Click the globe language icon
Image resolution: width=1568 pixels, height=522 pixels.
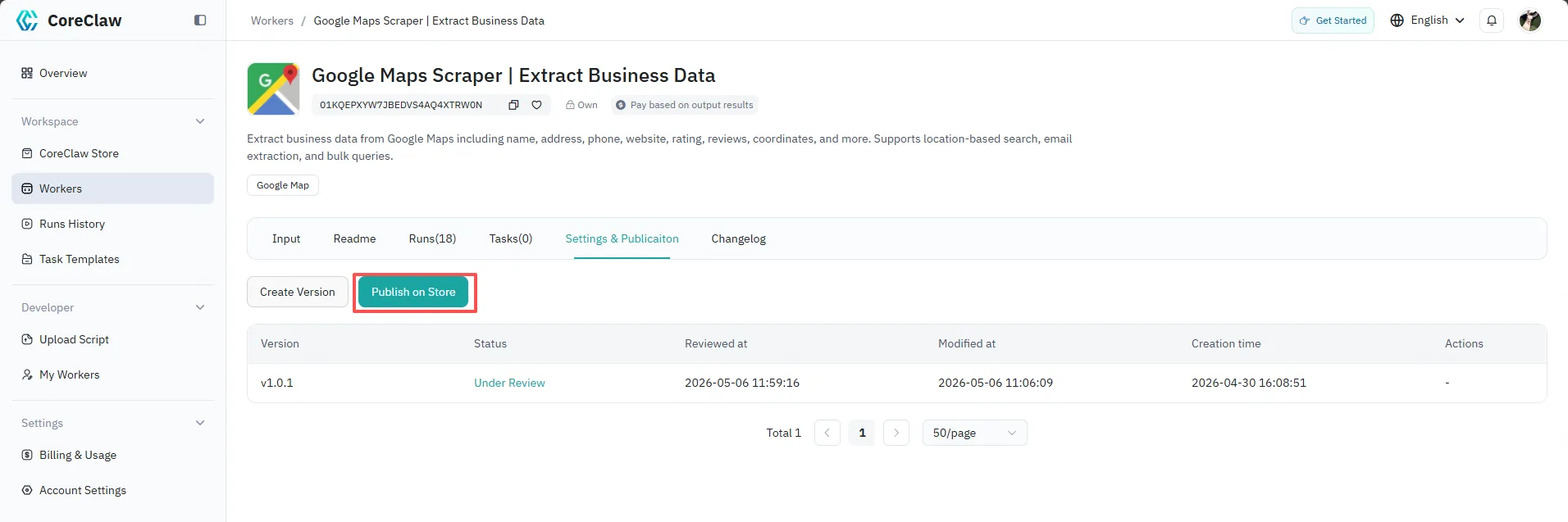1397,20
